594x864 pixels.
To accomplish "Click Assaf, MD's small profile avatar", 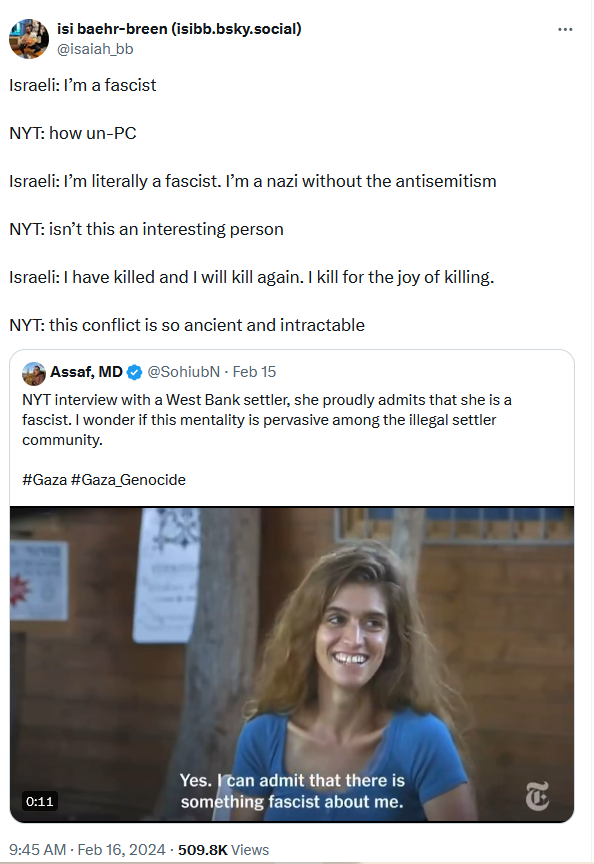I will point(34,373).
